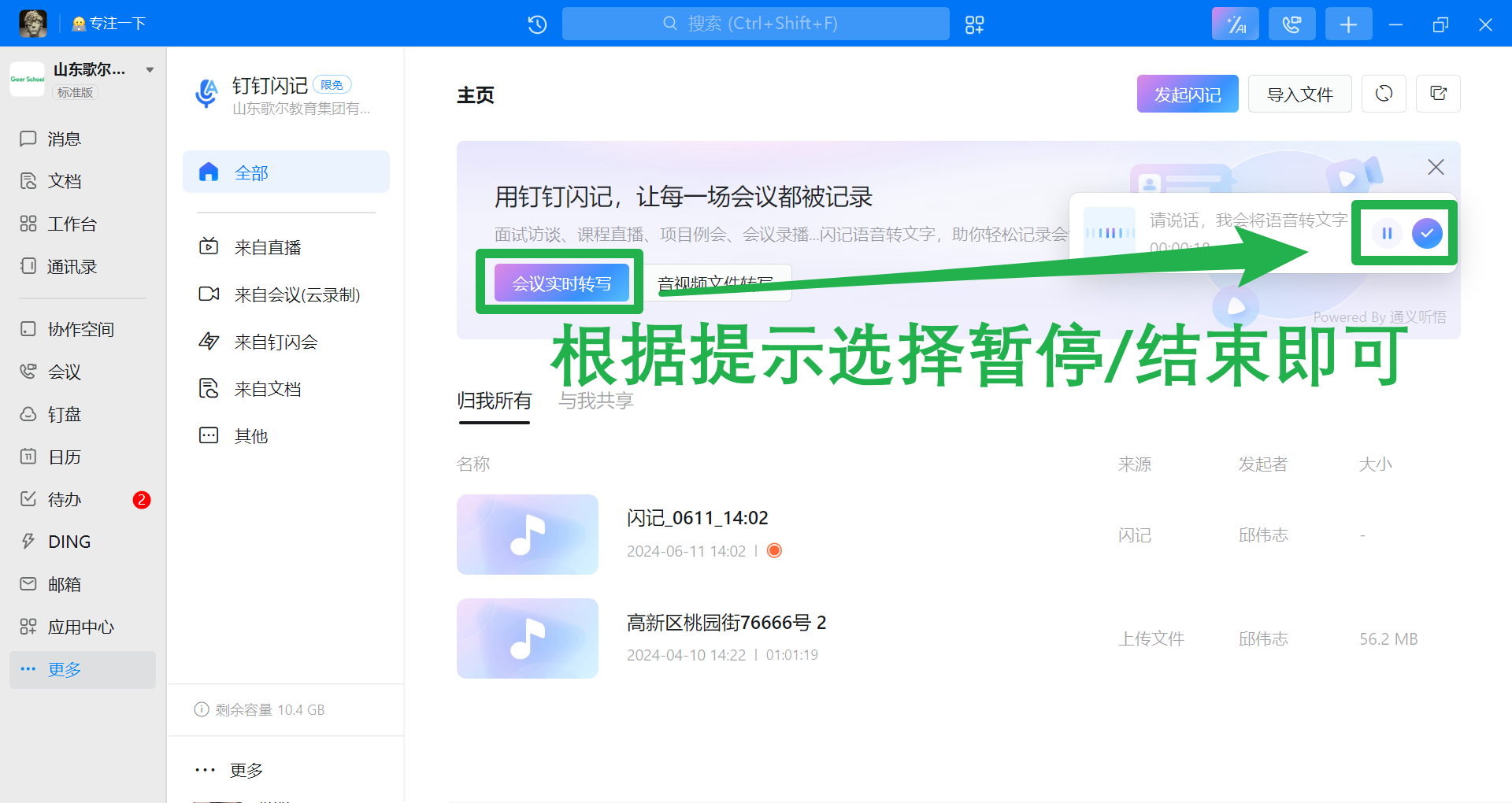1512x803 pixels.
Task: Open the 高新区桃园街76666号 2 thumbnail
Action: pyautogui.click(x=528, y=638)
